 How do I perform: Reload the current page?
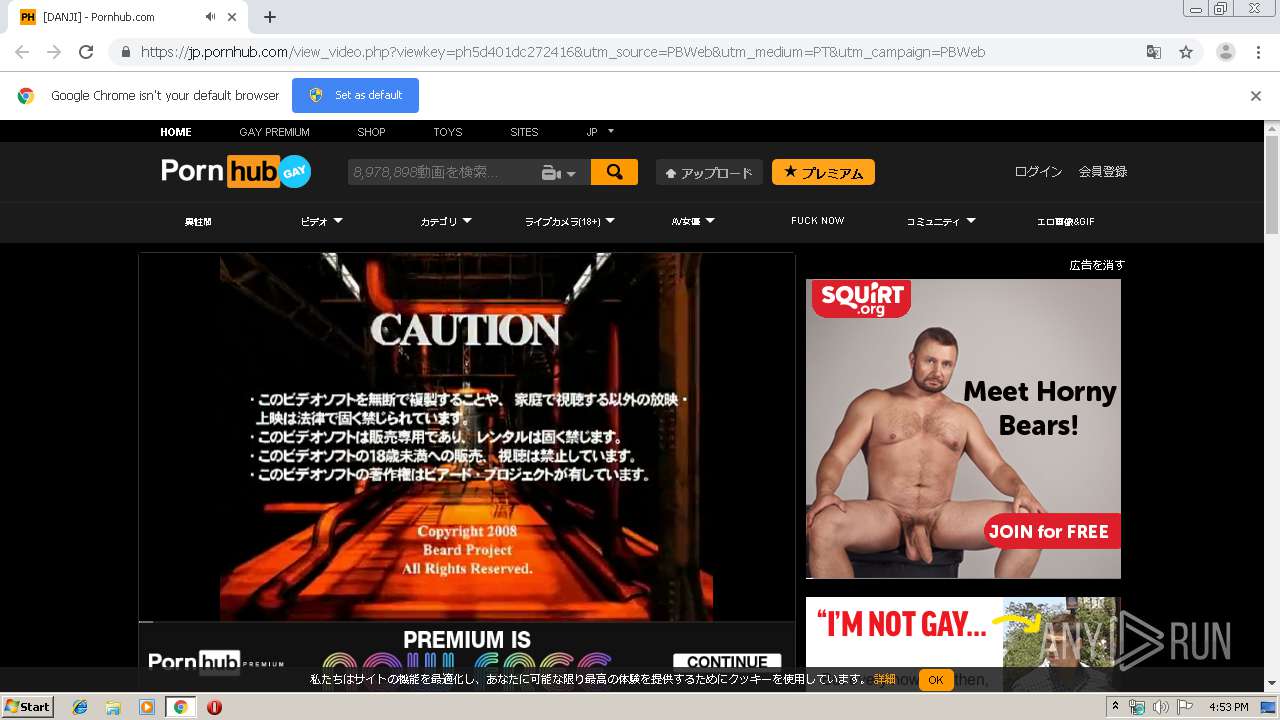[86, 52]
